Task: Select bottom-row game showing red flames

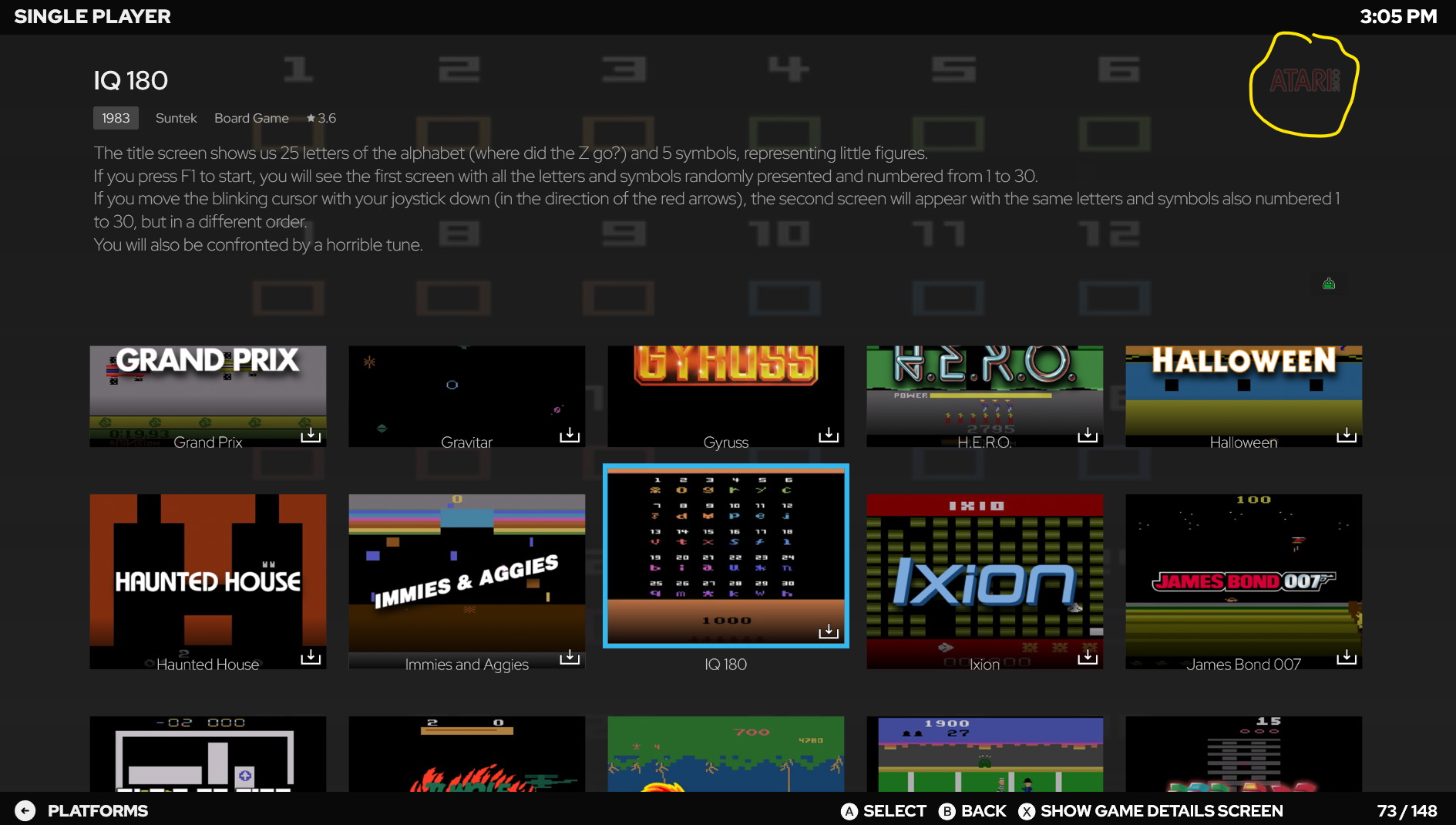Action: pyautogui.click(x=467, y=754)
